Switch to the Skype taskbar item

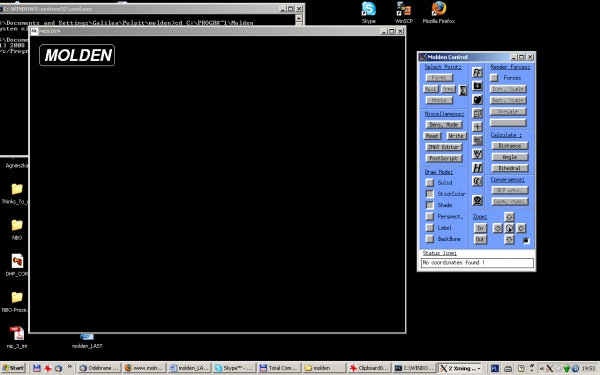coord(234,368)
